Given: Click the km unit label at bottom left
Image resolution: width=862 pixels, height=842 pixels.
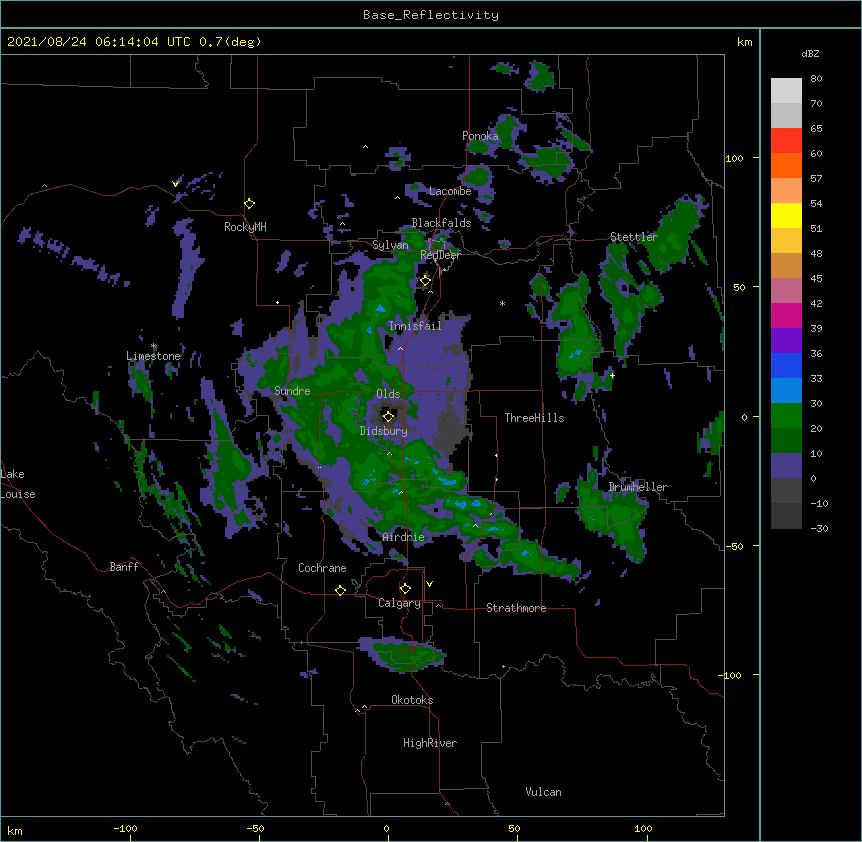Looking at the screenshot, I should (x=15, y=831).
